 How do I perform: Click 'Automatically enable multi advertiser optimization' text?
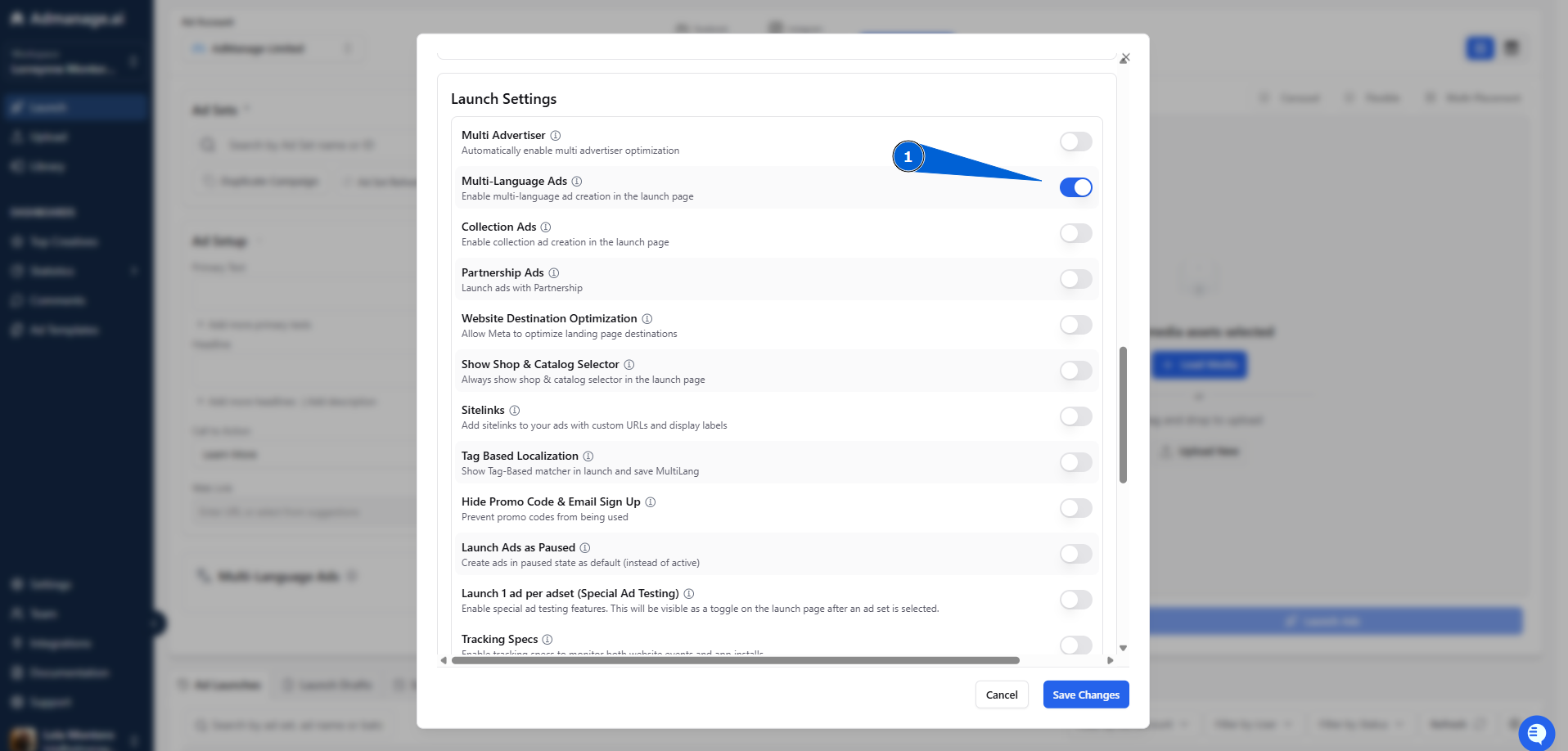point(570,151)
